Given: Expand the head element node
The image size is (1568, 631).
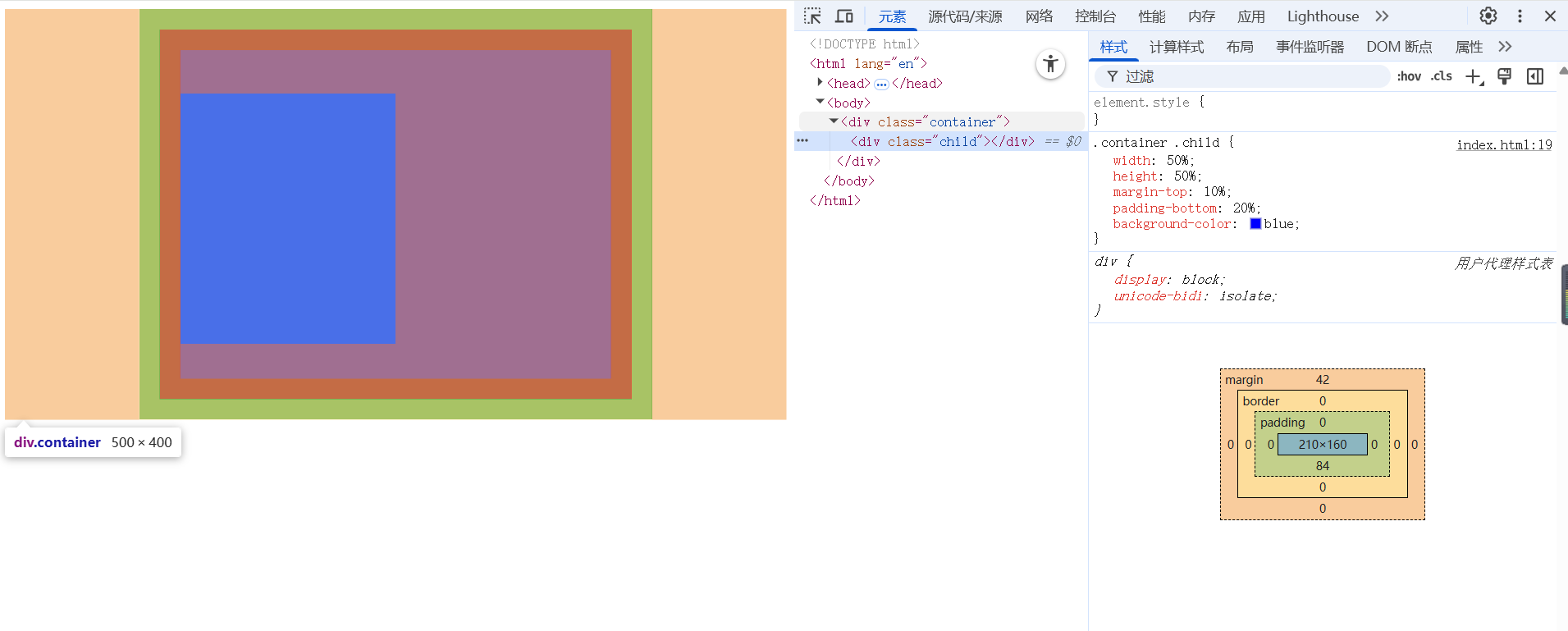Looking at the screenshot, I should click(820, 82).
